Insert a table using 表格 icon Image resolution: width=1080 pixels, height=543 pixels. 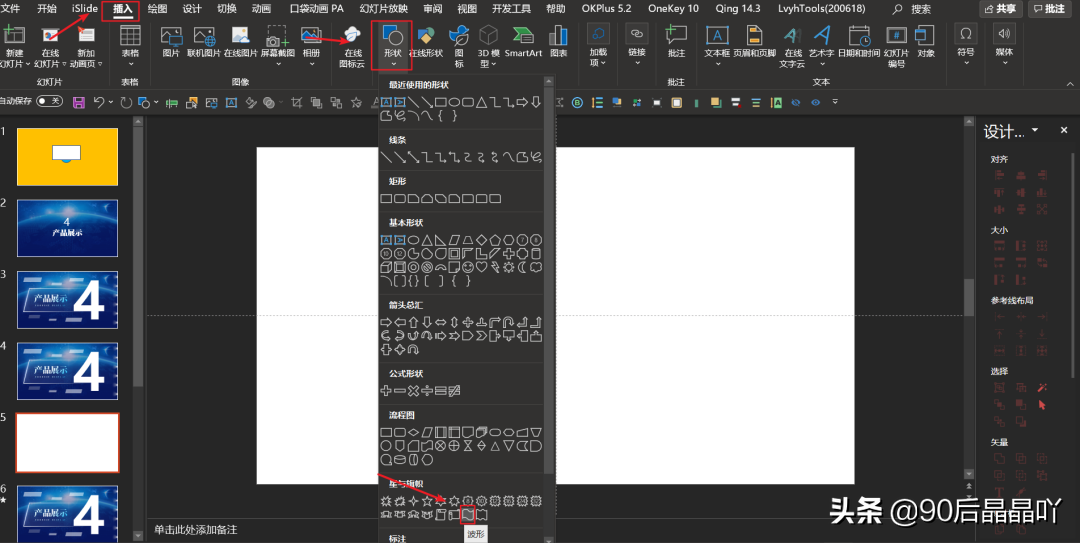click(x=130, y=44)
